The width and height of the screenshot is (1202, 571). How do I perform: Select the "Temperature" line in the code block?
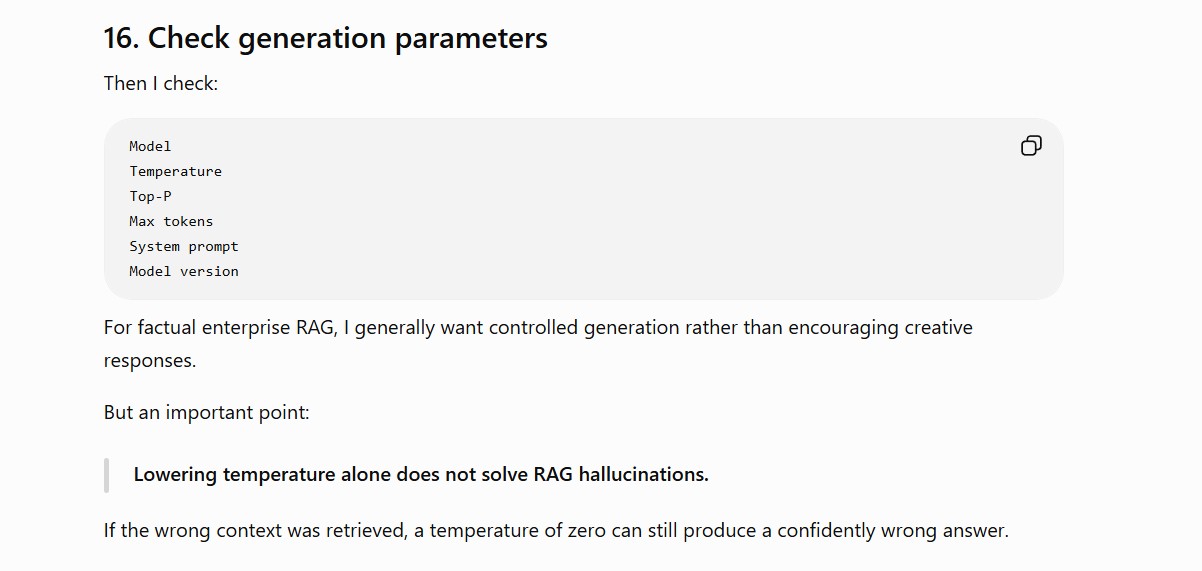click(175, 171)
